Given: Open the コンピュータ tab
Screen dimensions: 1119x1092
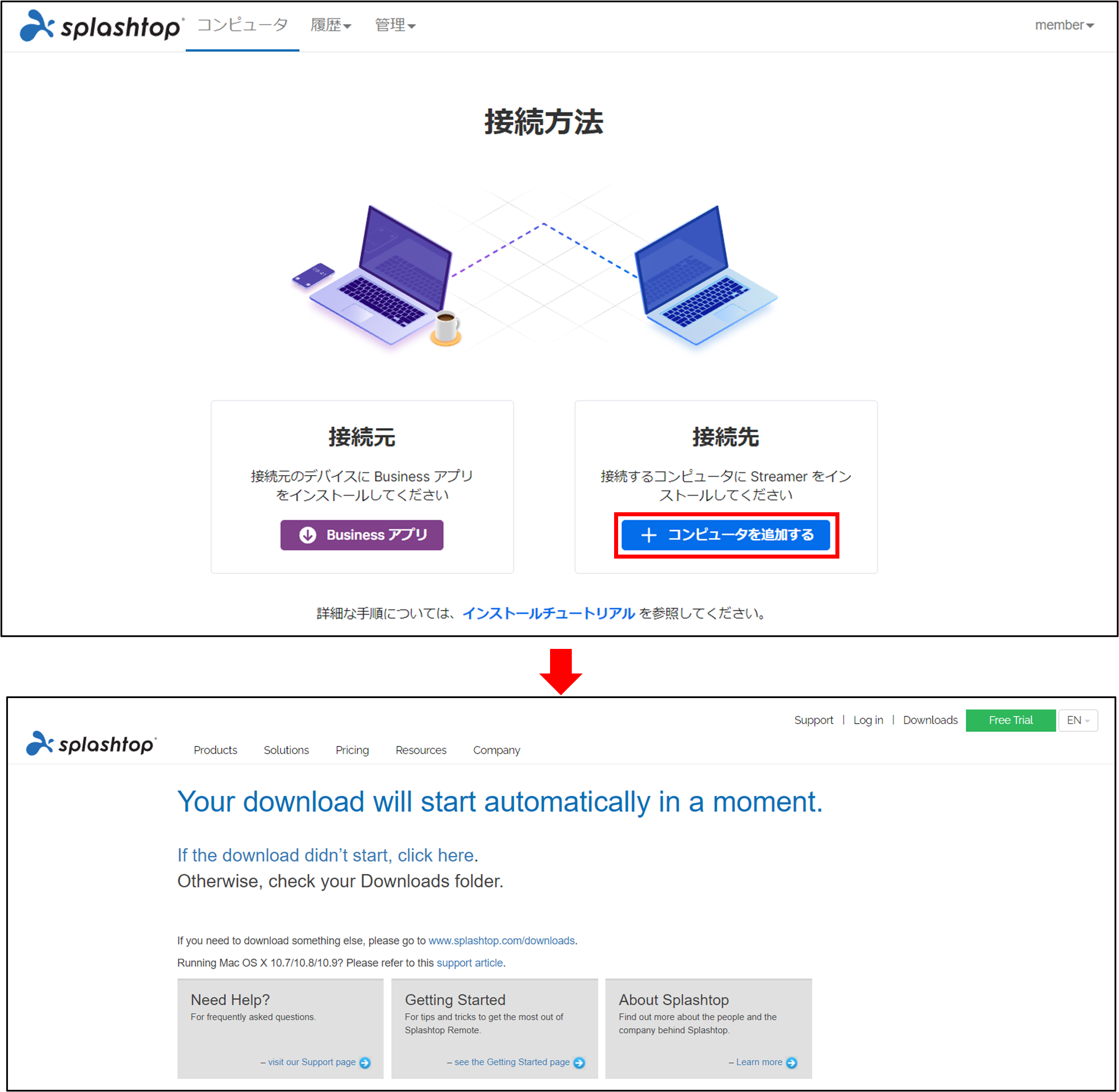Looking at the screenshot, I should pyautogui.click(x=242, y=25).
